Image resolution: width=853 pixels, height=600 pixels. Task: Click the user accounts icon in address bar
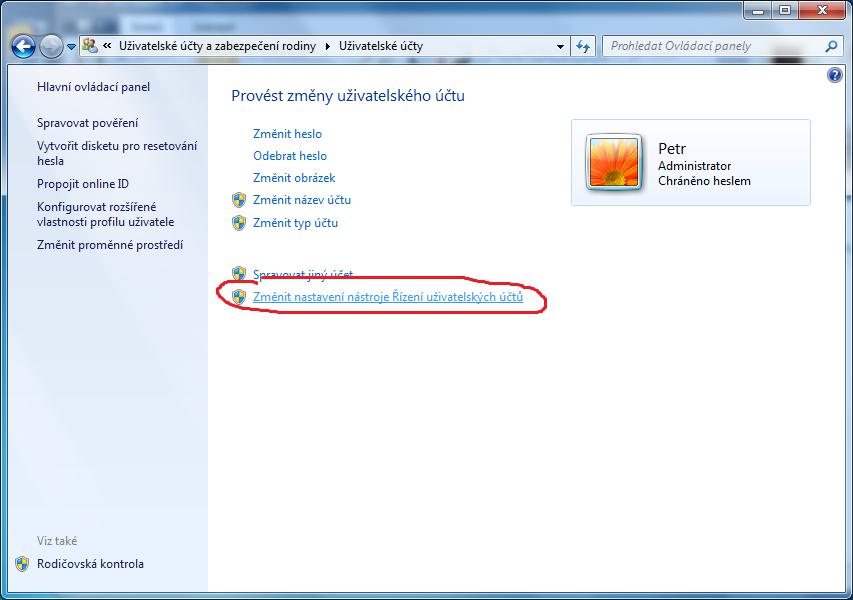pos(90,46)
